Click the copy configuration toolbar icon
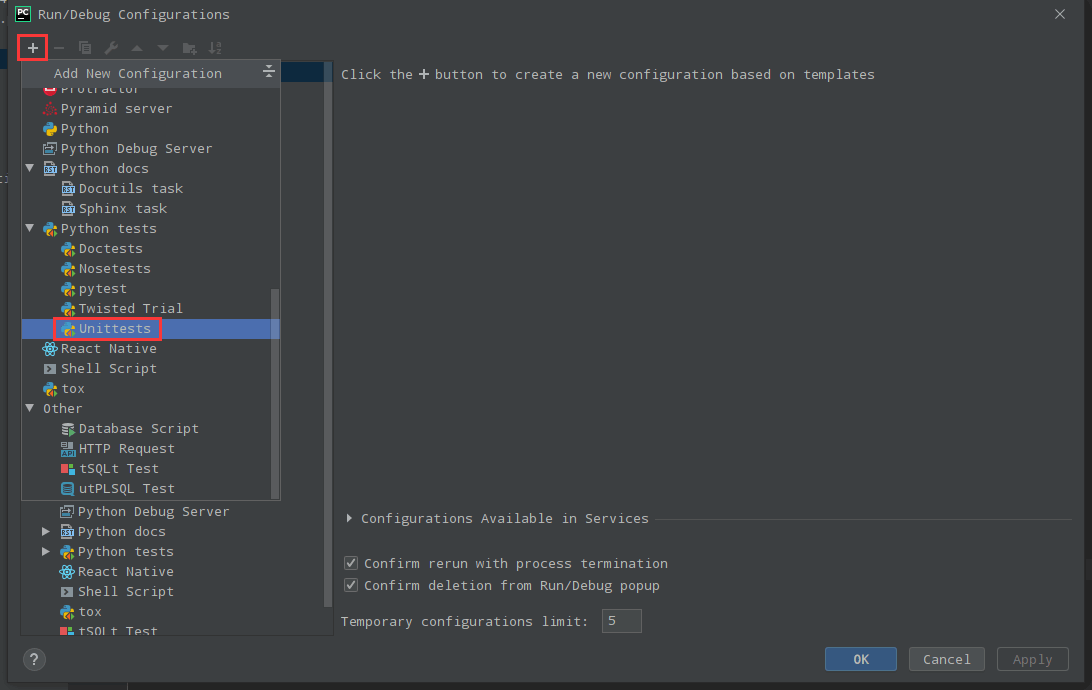This screenshot has width=1092, height=690. [x=85, y=48]
